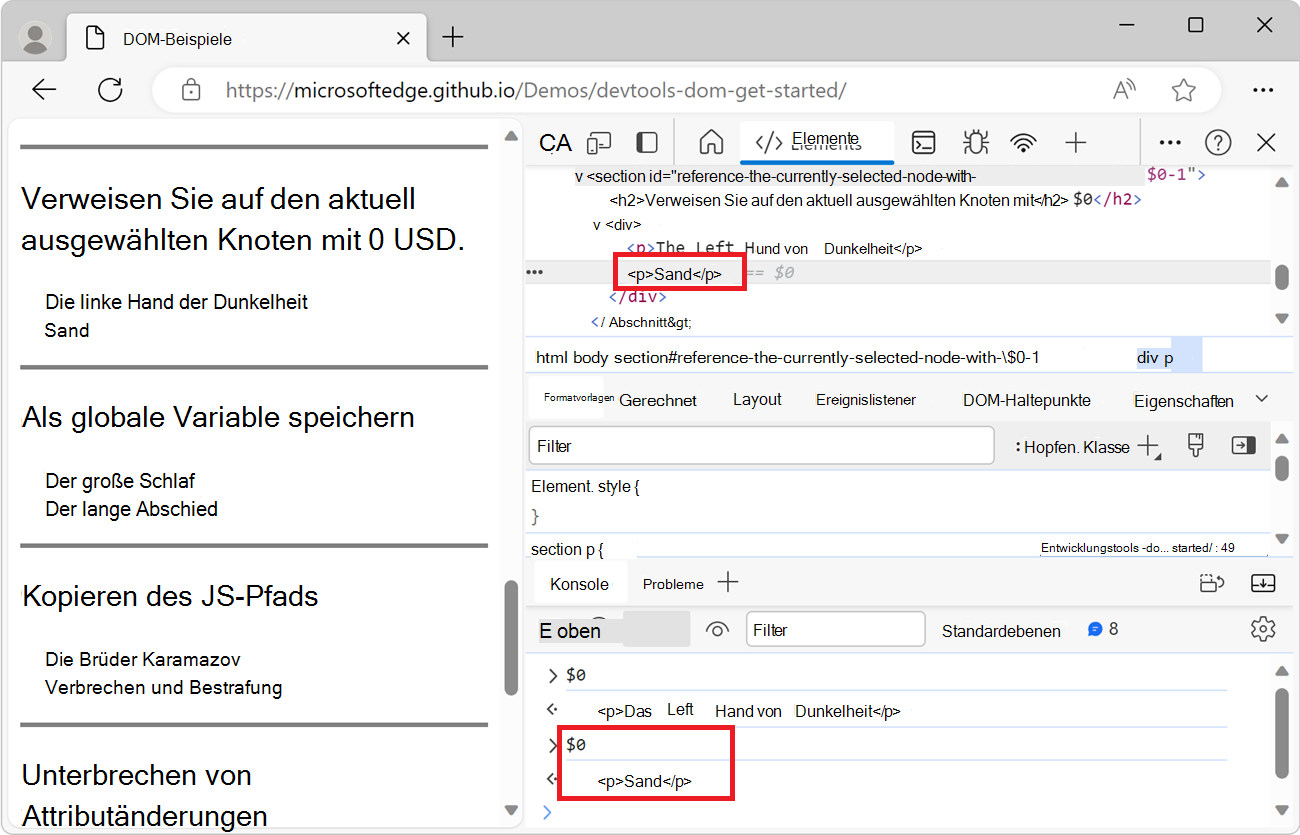Expand the more tools ellipsis menu
The width and height of the screenshot is (1300, 835).
(x=1170, y=142)
